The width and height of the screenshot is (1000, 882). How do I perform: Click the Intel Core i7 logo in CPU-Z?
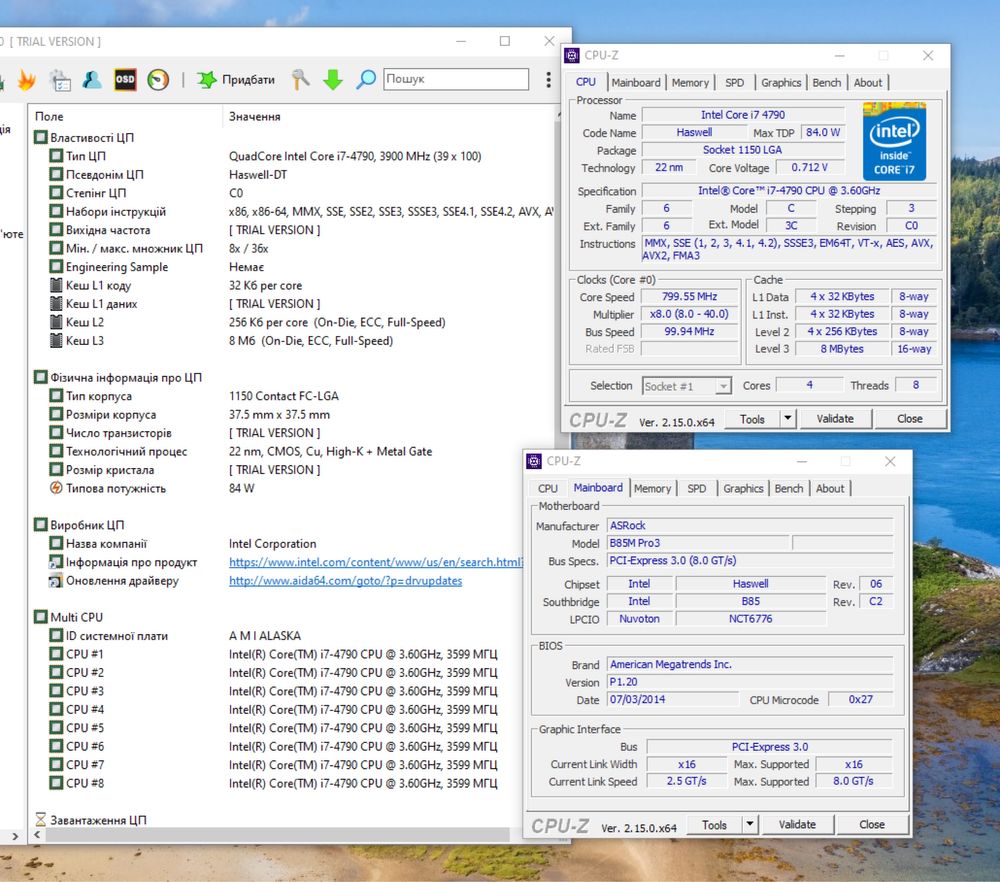(x=894, y=141)
